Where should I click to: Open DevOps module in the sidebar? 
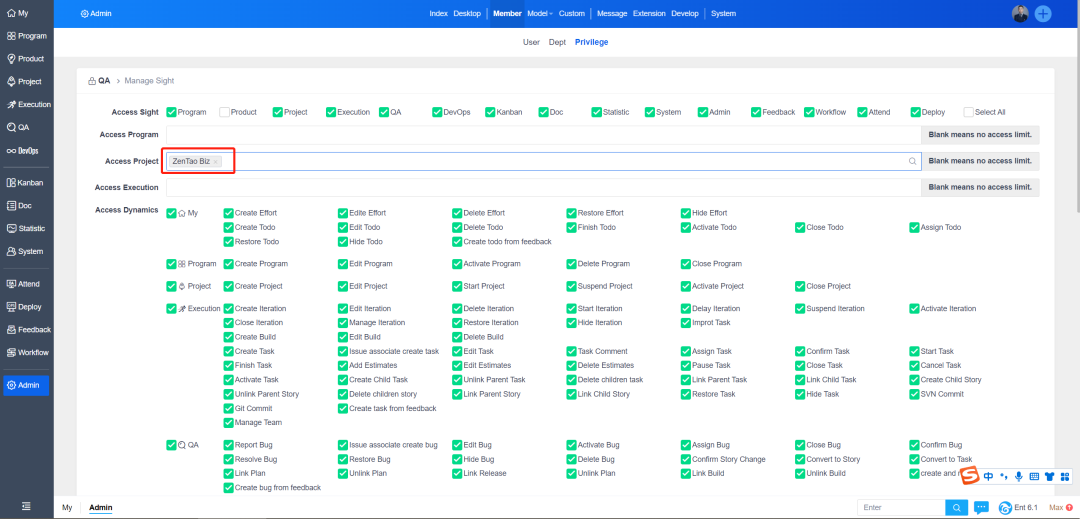coord(26,151)
